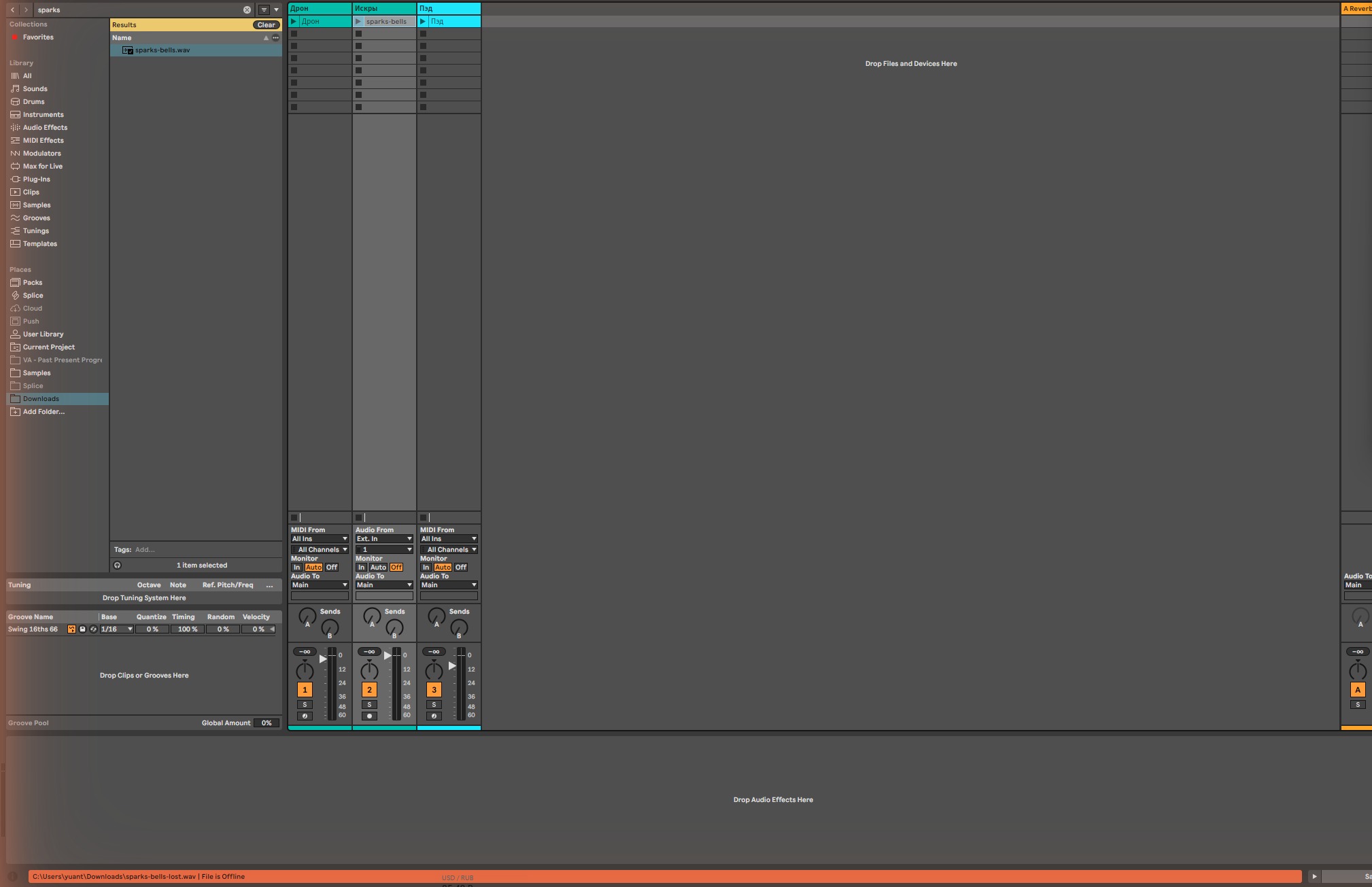Toggle preview button in browser footer

(x=117, y=566)
